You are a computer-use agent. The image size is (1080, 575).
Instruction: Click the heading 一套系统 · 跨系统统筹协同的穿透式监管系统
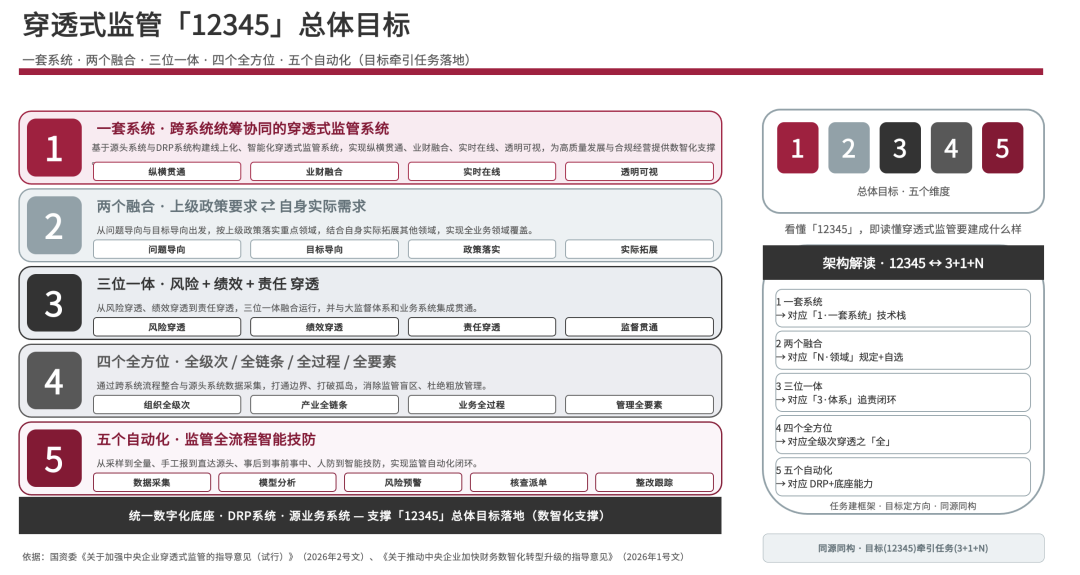pyautogui.click(x=243, y=129)
